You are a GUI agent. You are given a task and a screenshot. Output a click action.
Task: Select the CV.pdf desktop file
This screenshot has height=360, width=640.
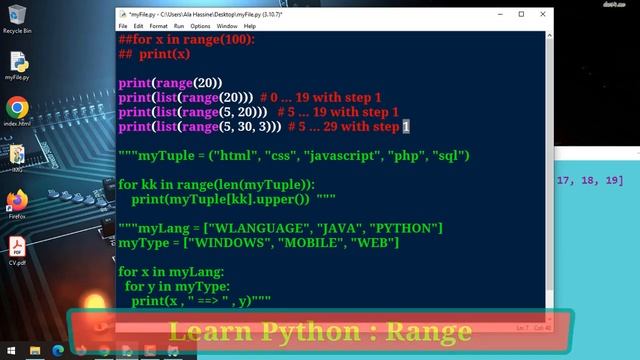pos(17,251)
